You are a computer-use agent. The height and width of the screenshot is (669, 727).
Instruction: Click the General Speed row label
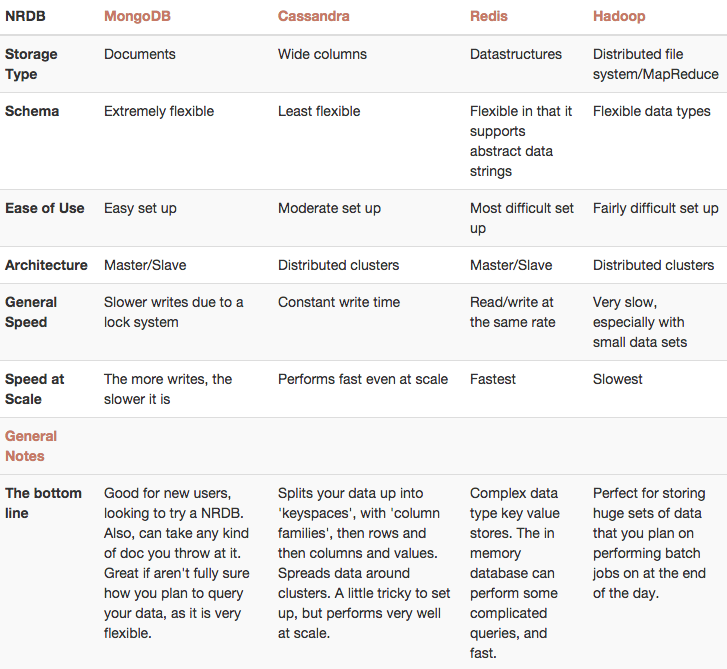click(31, 312)
